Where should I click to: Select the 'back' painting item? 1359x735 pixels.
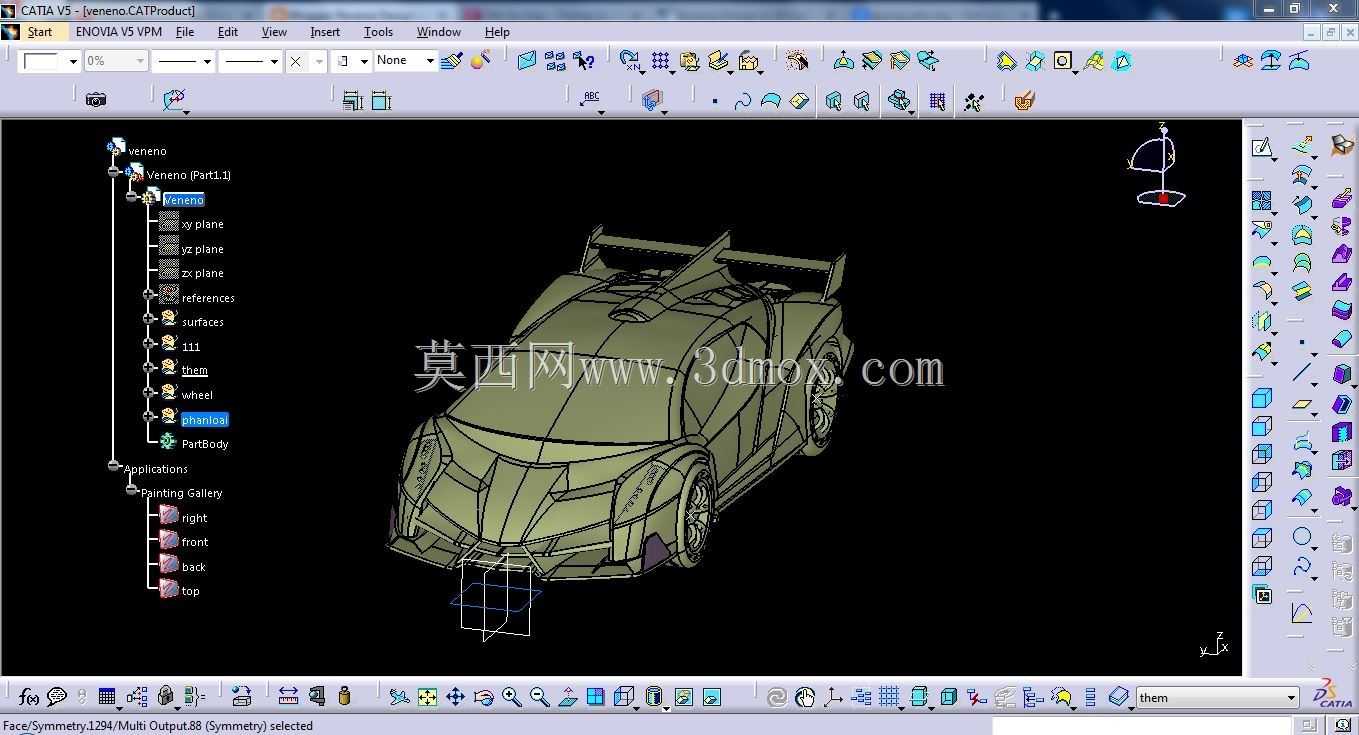coord(194,567)
